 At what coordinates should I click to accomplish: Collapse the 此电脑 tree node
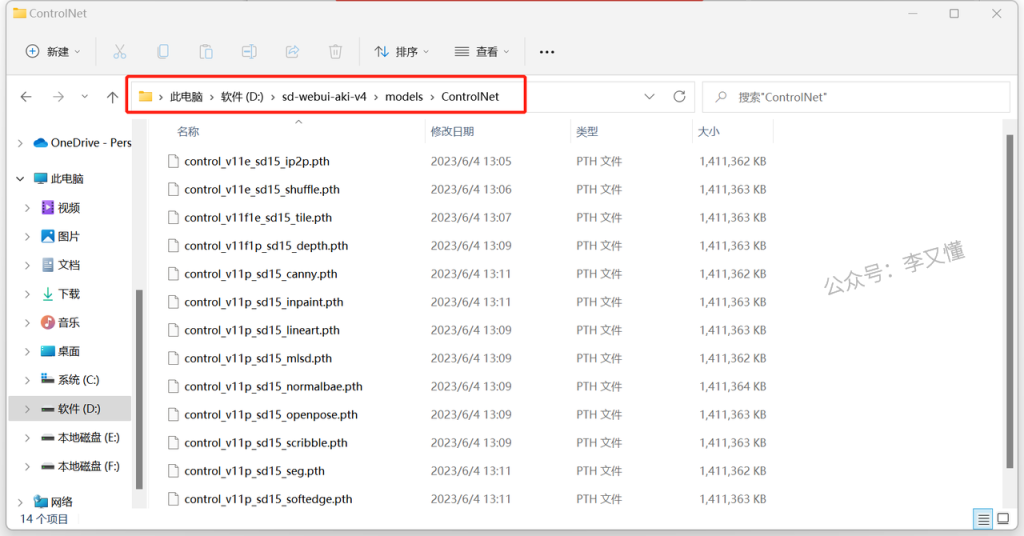pos(20,179)
